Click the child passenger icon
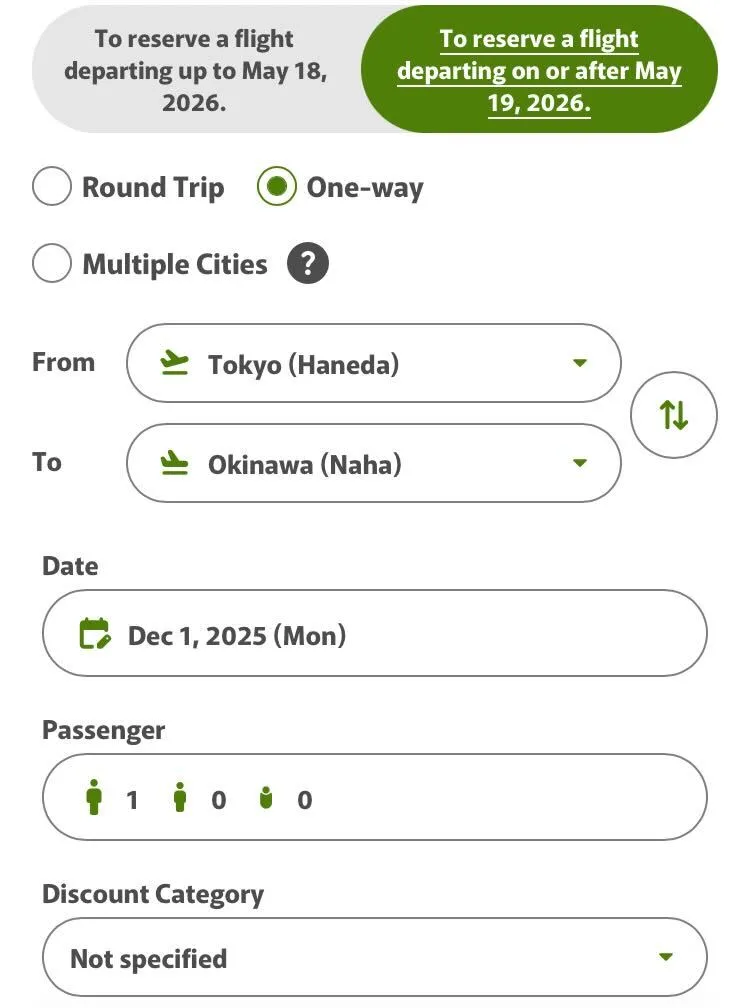750x1008 pixels. [180, 799]
